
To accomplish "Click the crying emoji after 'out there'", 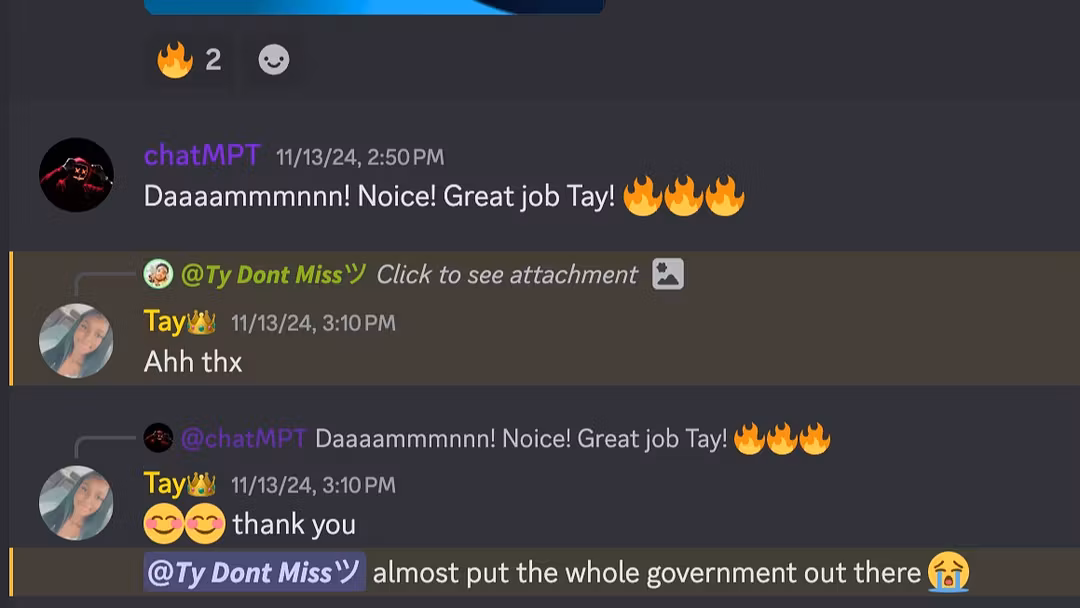I will (x=948, y=572).
